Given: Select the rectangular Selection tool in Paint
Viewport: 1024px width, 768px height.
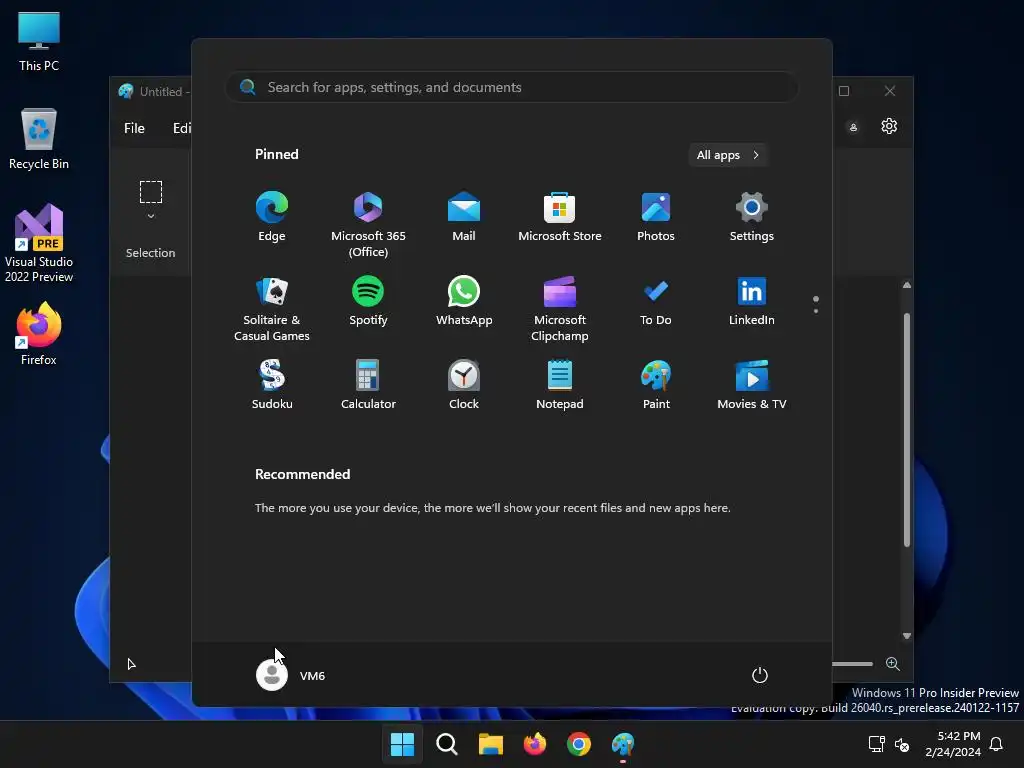Looking at the screenshot, I should (x=151, y=192).
